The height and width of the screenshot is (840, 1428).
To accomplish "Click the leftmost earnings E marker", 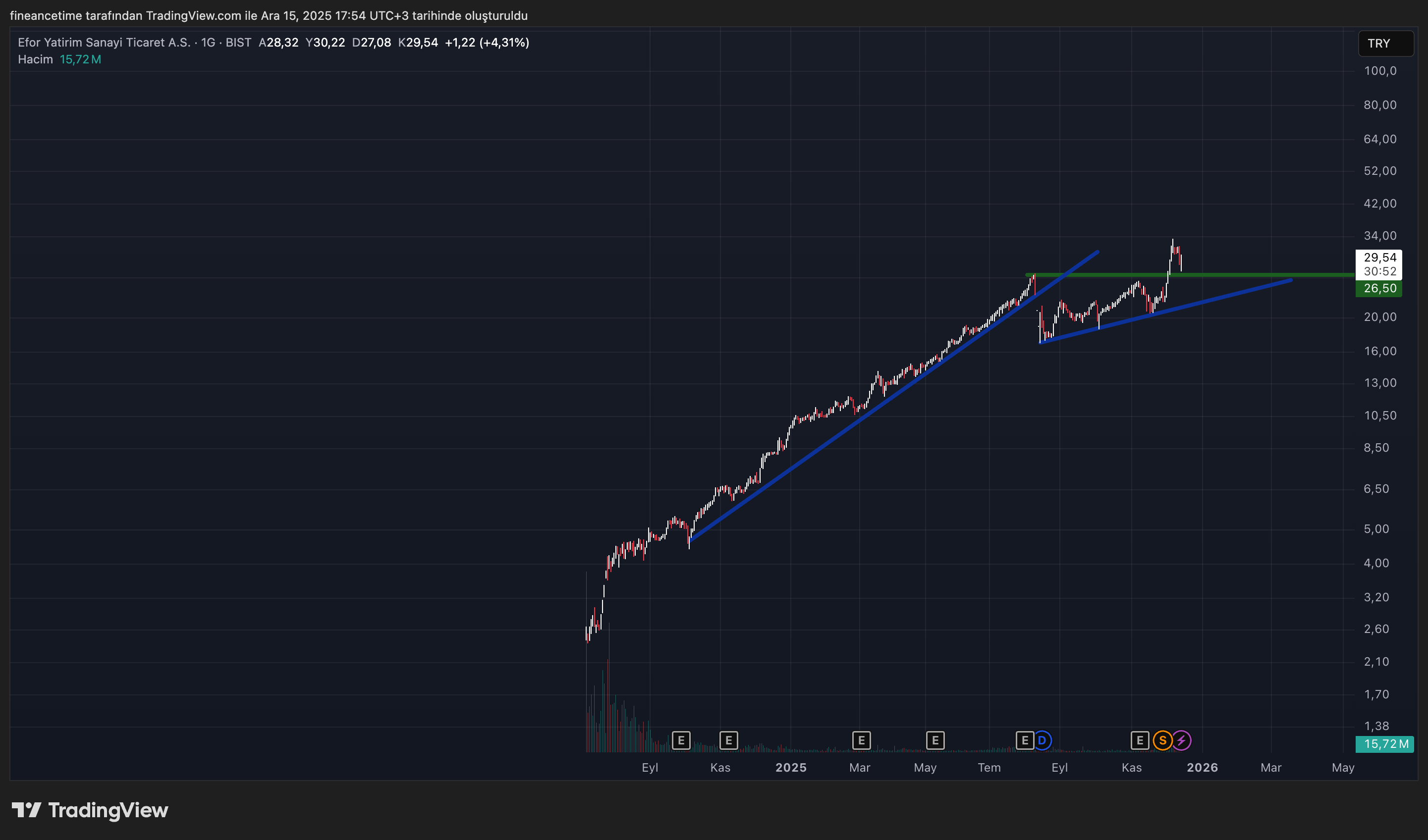I will pos(681,740).
